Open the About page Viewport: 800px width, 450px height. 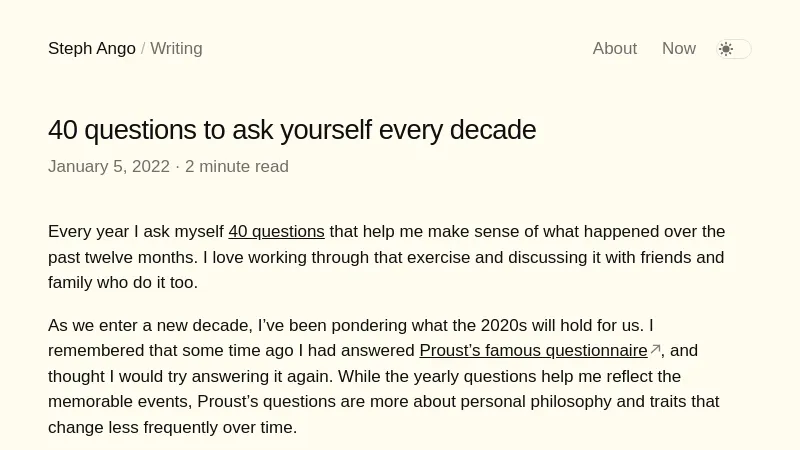[x=614, y=49]
